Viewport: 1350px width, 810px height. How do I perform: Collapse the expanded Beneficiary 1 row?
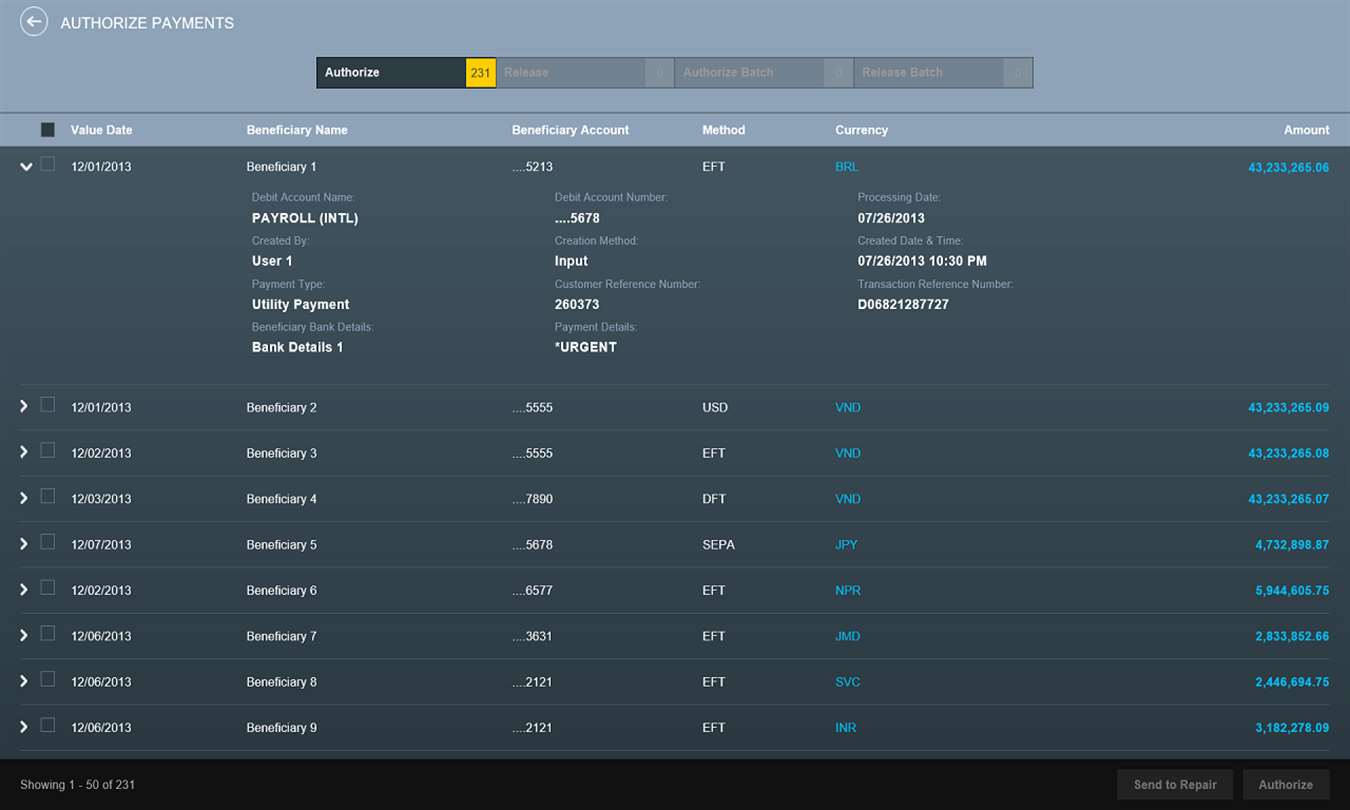(26, 167)
